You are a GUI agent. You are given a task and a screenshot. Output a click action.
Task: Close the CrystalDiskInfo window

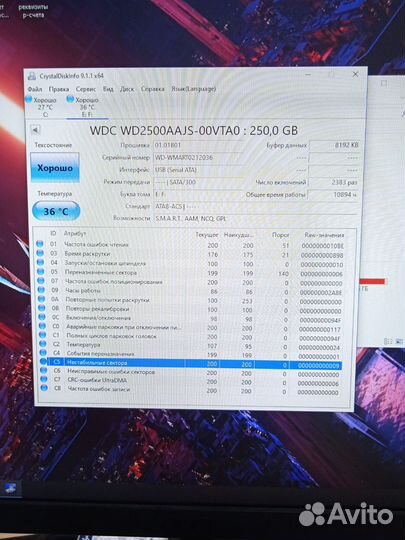click(x=355, y=74)
